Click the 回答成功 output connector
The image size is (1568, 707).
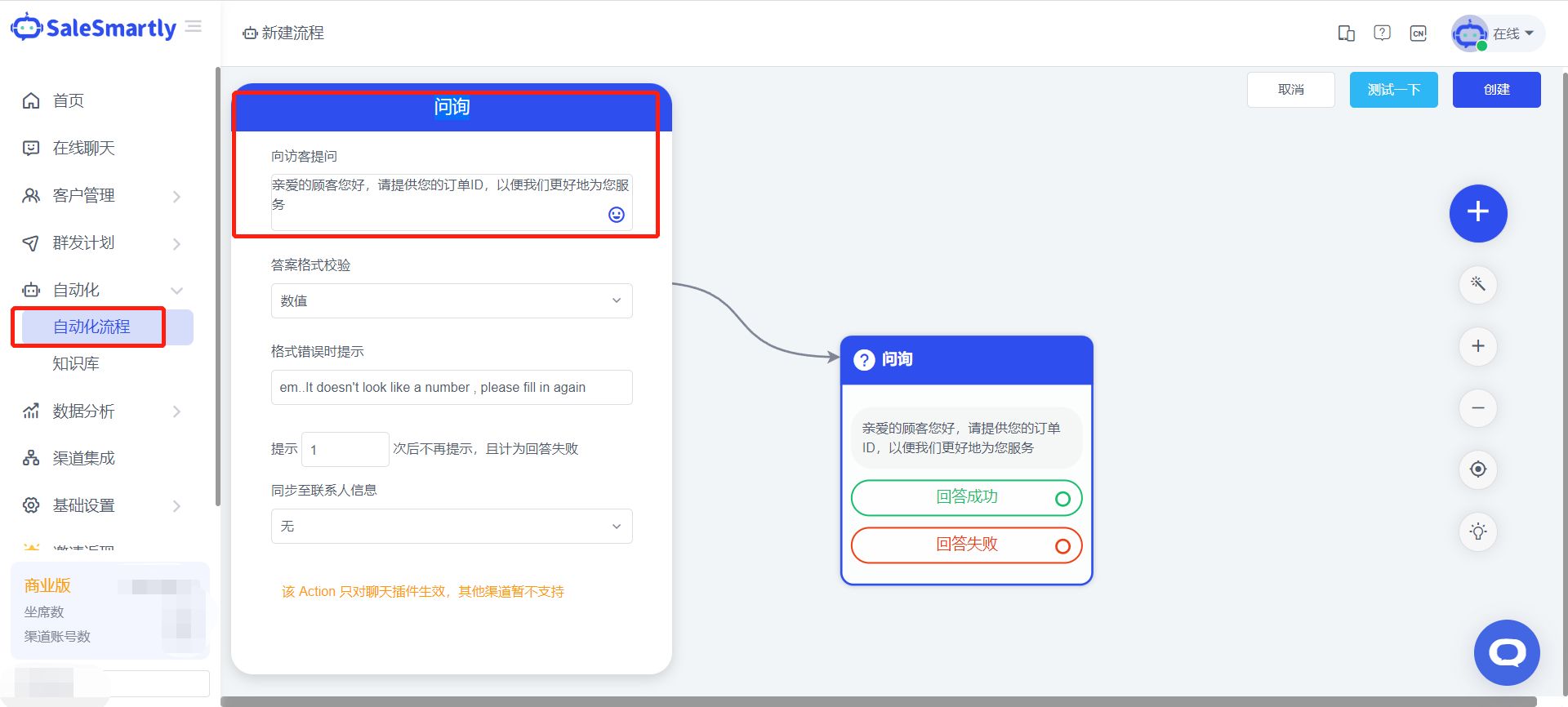click(1062, 499)
